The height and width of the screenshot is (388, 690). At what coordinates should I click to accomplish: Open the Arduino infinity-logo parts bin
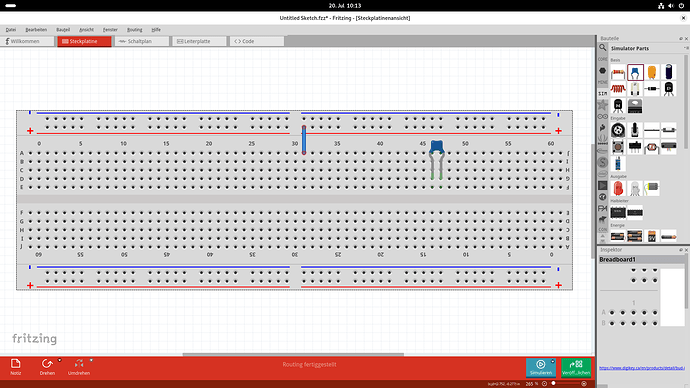602,117
